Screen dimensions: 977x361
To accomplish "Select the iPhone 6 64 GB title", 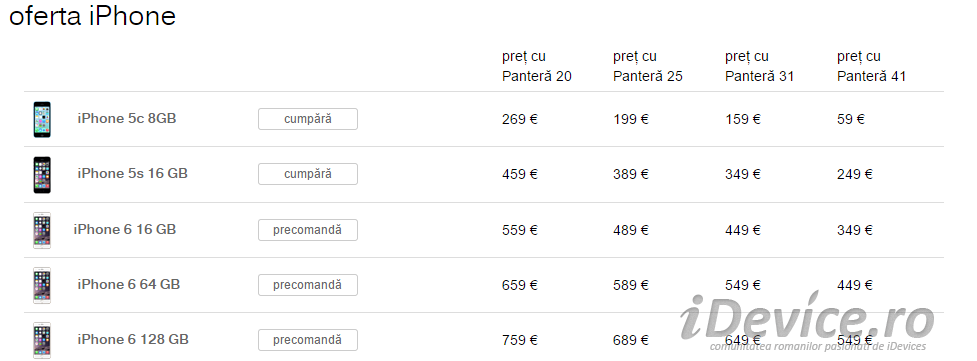I will point(128,284).
